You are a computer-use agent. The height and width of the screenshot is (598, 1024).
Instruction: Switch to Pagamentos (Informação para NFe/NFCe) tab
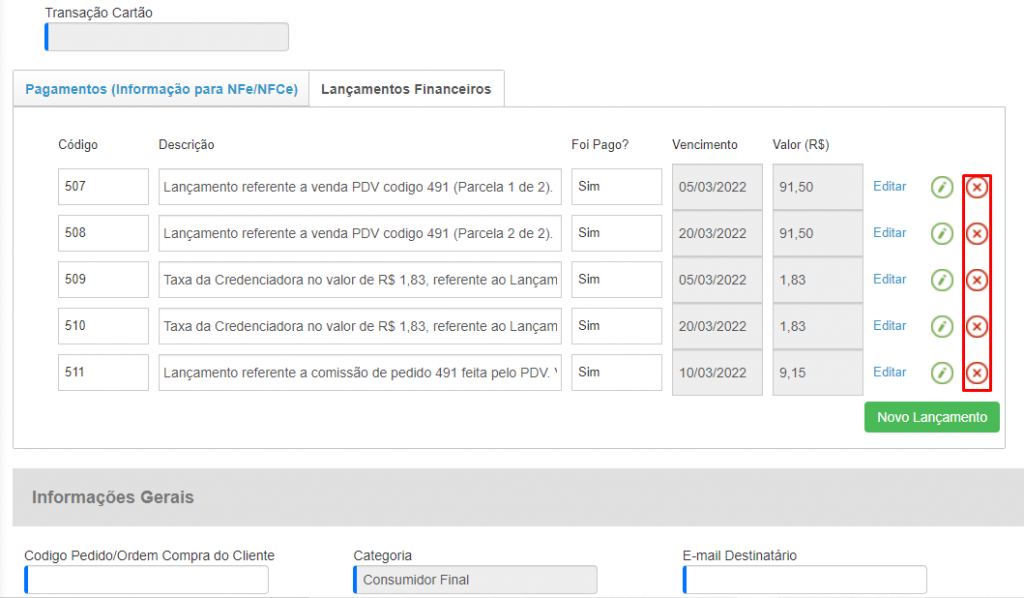(161, 89)
